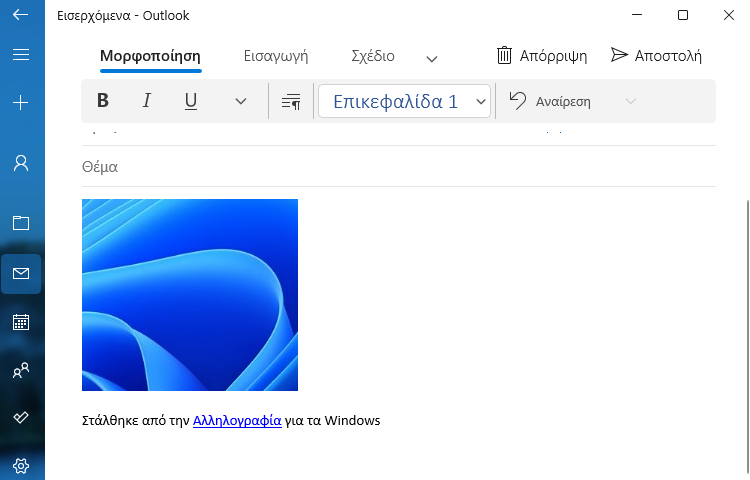Open the folders icon in sidebar
The height and width of the screenshot is (480, 750).
tap(21, 223)
